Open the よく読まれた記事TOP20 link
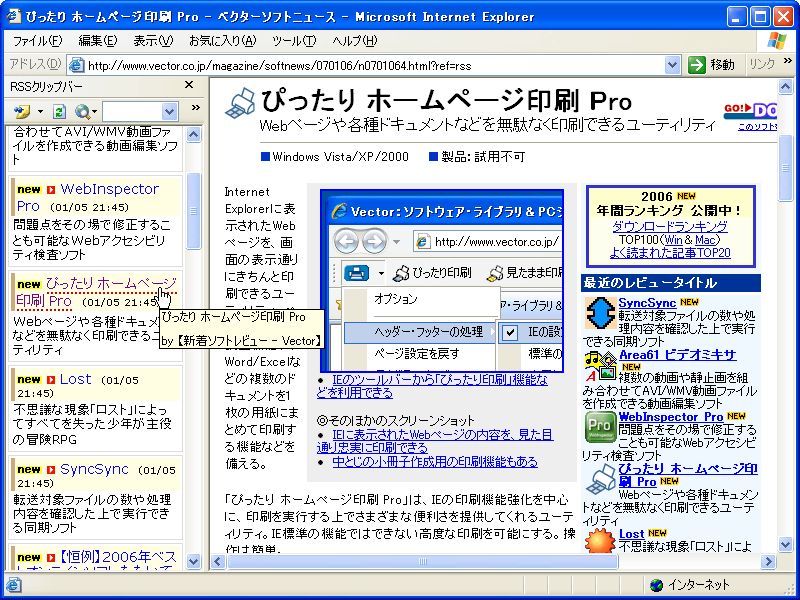Screen dimensions: 800x600 tap(670, 253)
